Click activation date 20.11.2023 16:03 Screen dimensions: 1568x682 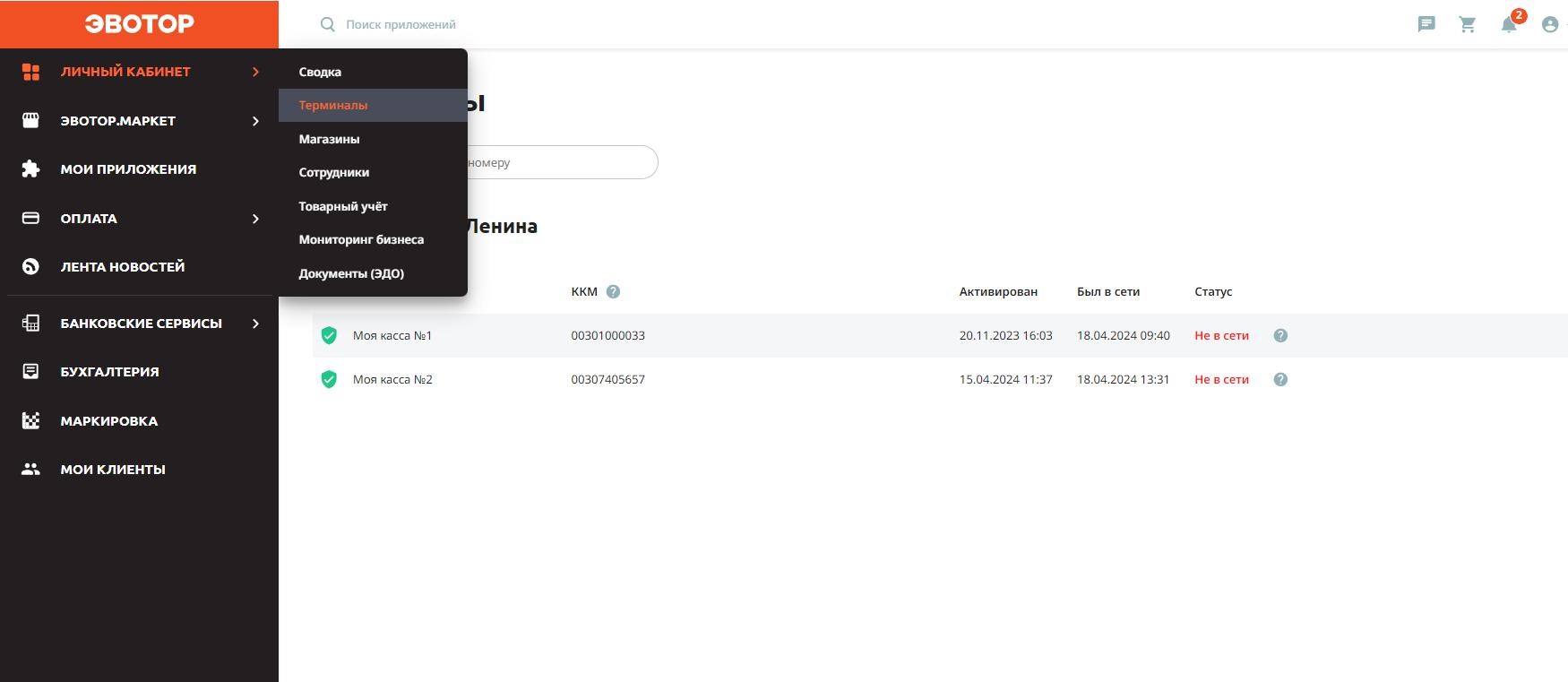click(1005, 335)
